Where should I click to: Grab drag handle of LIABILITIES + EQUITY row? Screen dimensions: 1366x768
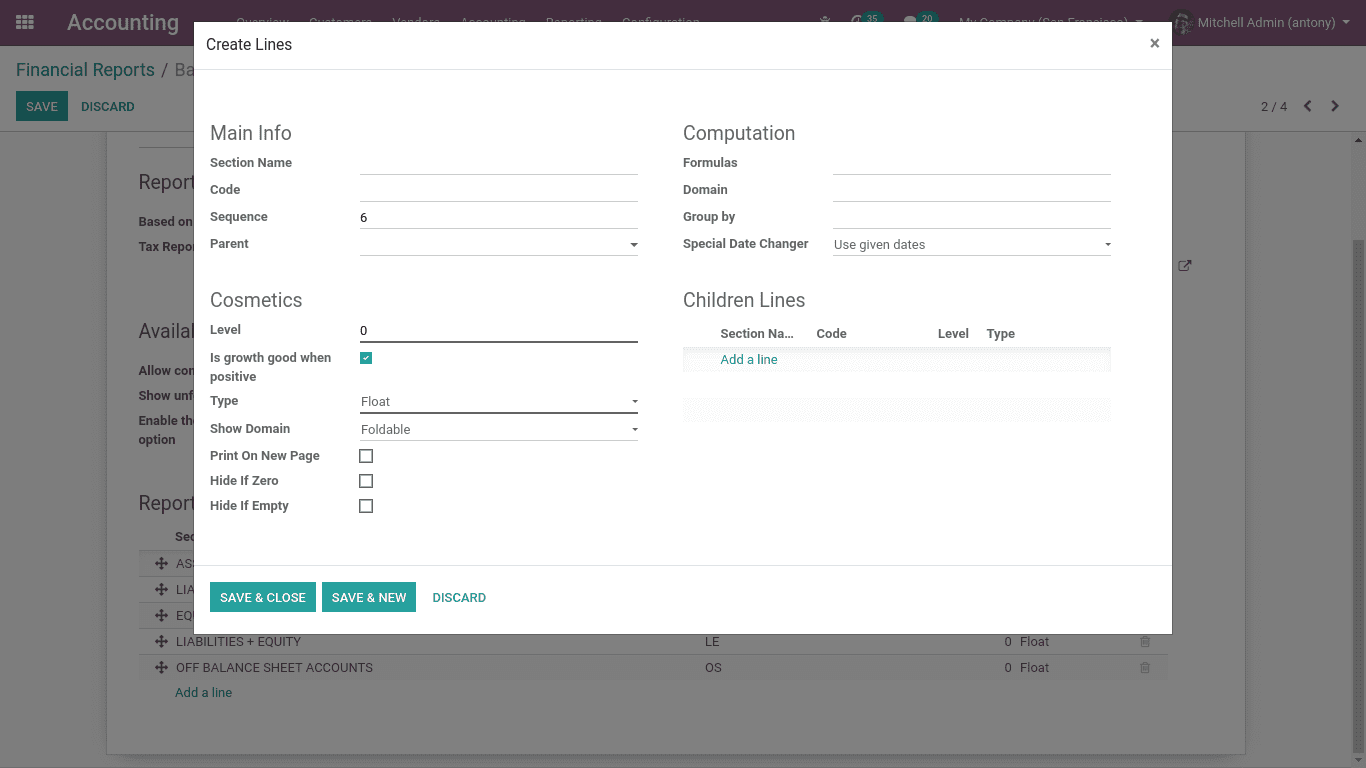coord(161,641)
